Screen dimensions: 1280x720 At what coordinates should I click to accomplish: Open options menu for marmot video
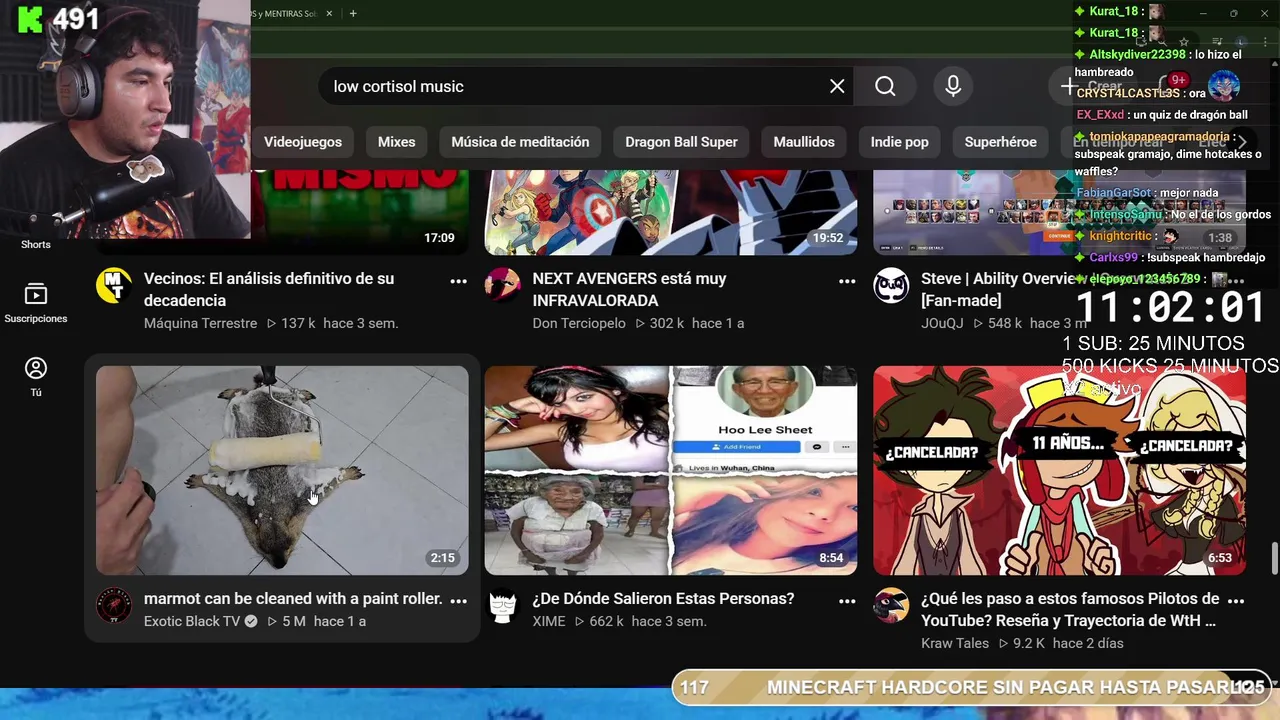458,601
